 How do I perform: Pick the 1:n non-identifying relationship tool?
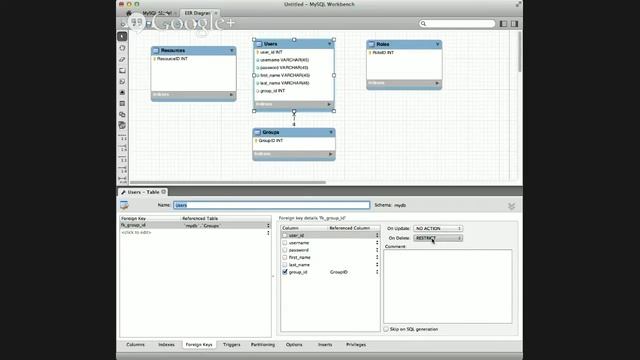coord(122,148)
